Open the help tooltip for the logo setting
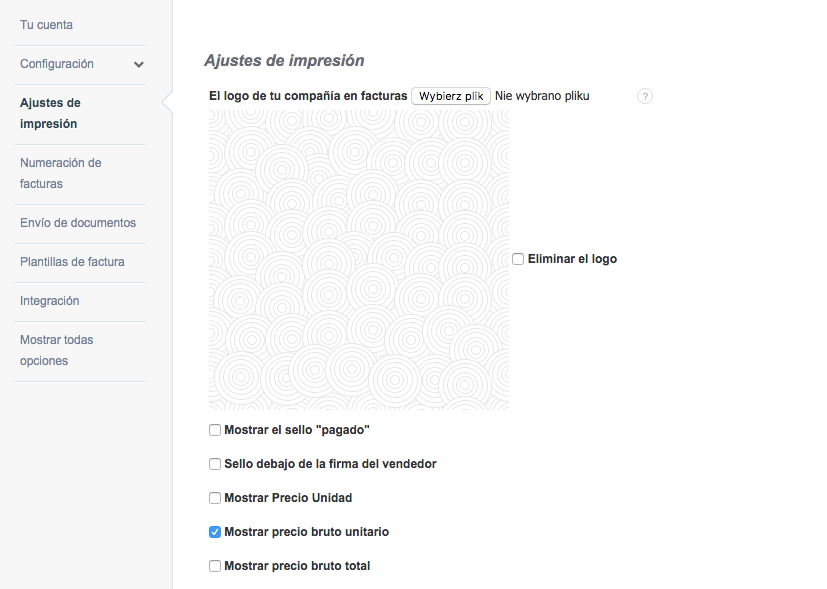This screenshot has height=589, width=827. pos(645,96)
